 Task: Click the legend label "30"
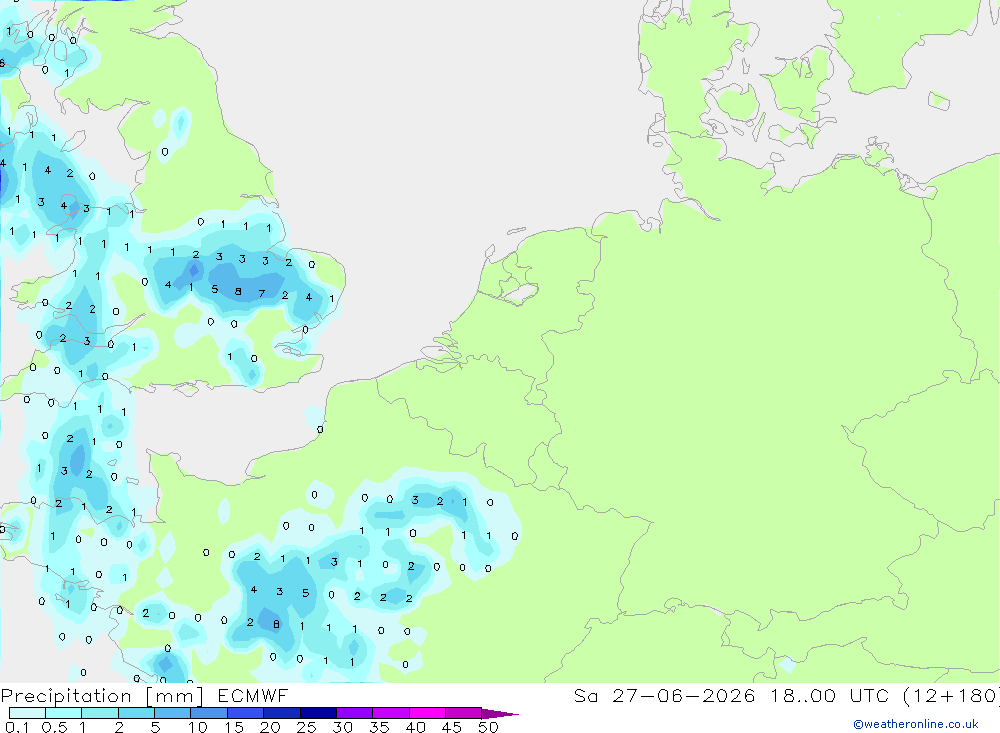[x=343, y=727]
